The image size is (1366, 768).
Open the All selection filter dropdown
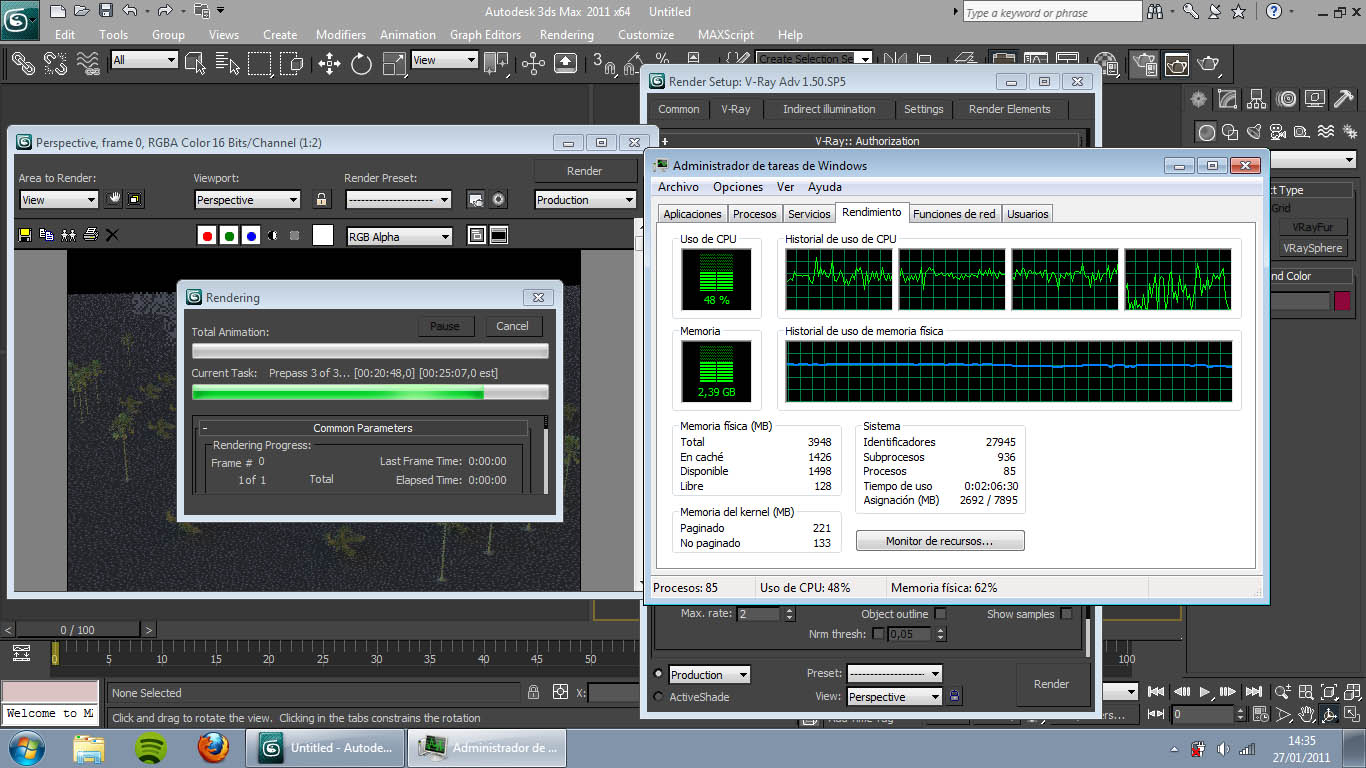pyautogui.click(x=144, y=60)
